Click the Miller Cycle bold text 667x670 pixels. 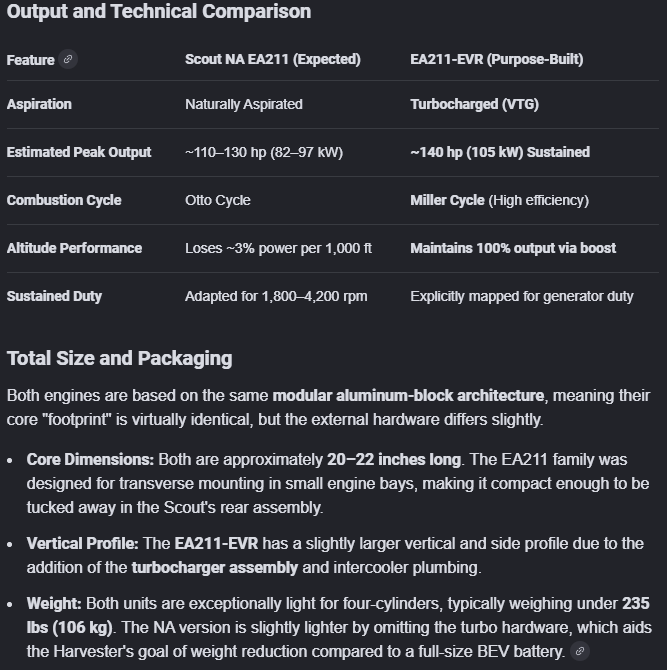(447, 200)
